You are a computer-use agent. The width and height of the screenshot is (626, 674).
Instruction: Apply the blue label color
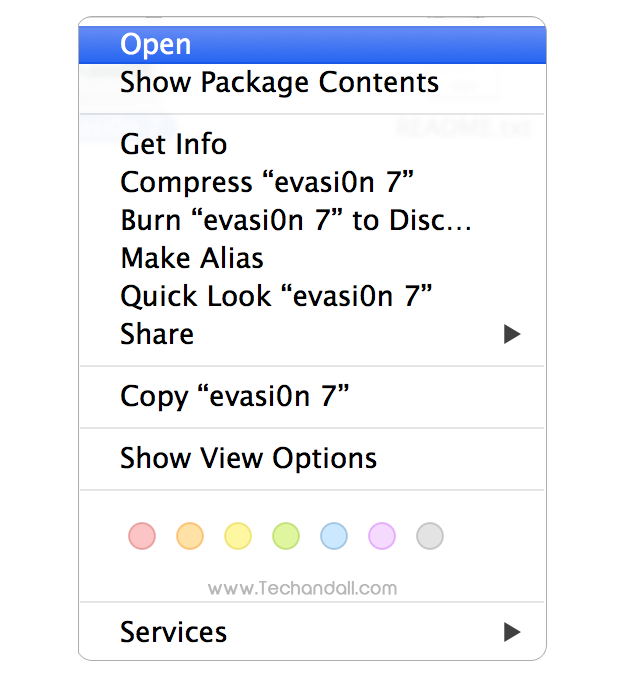pyautogui.click(x=334, y=536)
